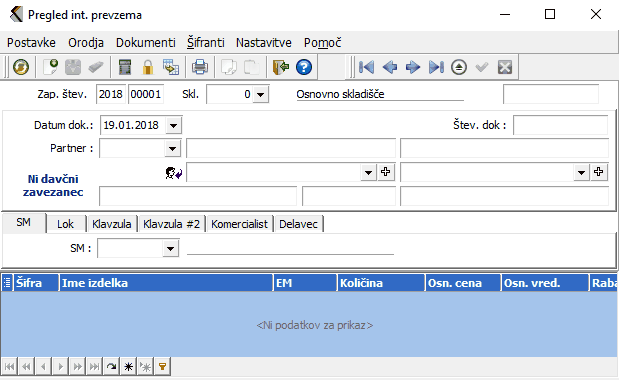Click the greyed-out save icon next to new document
Viewport: 619px width, 380px height.
[x=73, y=67]
